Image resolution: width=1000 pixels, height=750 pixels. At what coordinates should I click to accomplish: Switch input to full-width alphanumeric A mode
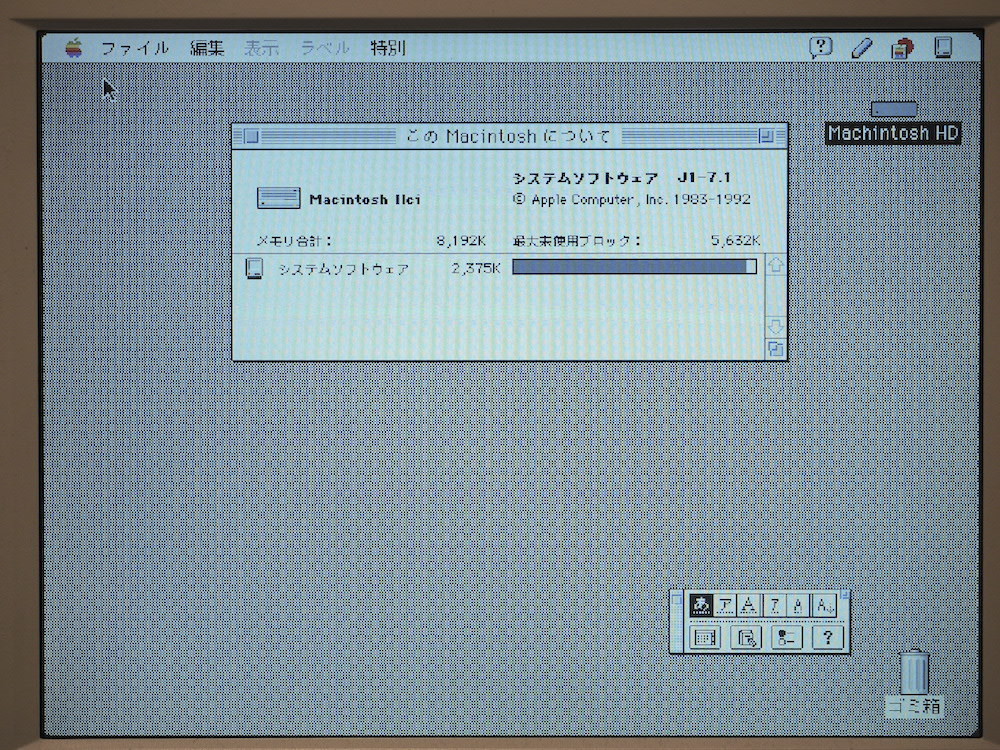point(749,605)
